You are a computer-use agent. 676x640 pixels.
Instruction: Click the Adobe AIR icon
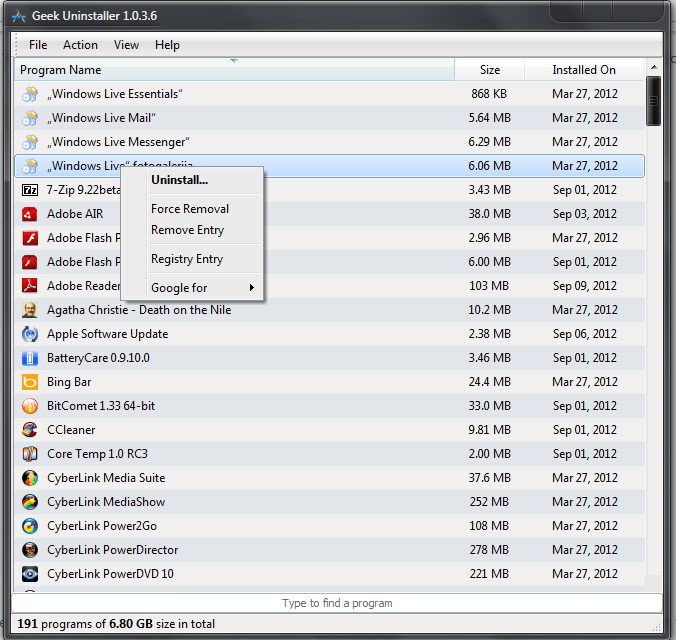tap(30, 214)
